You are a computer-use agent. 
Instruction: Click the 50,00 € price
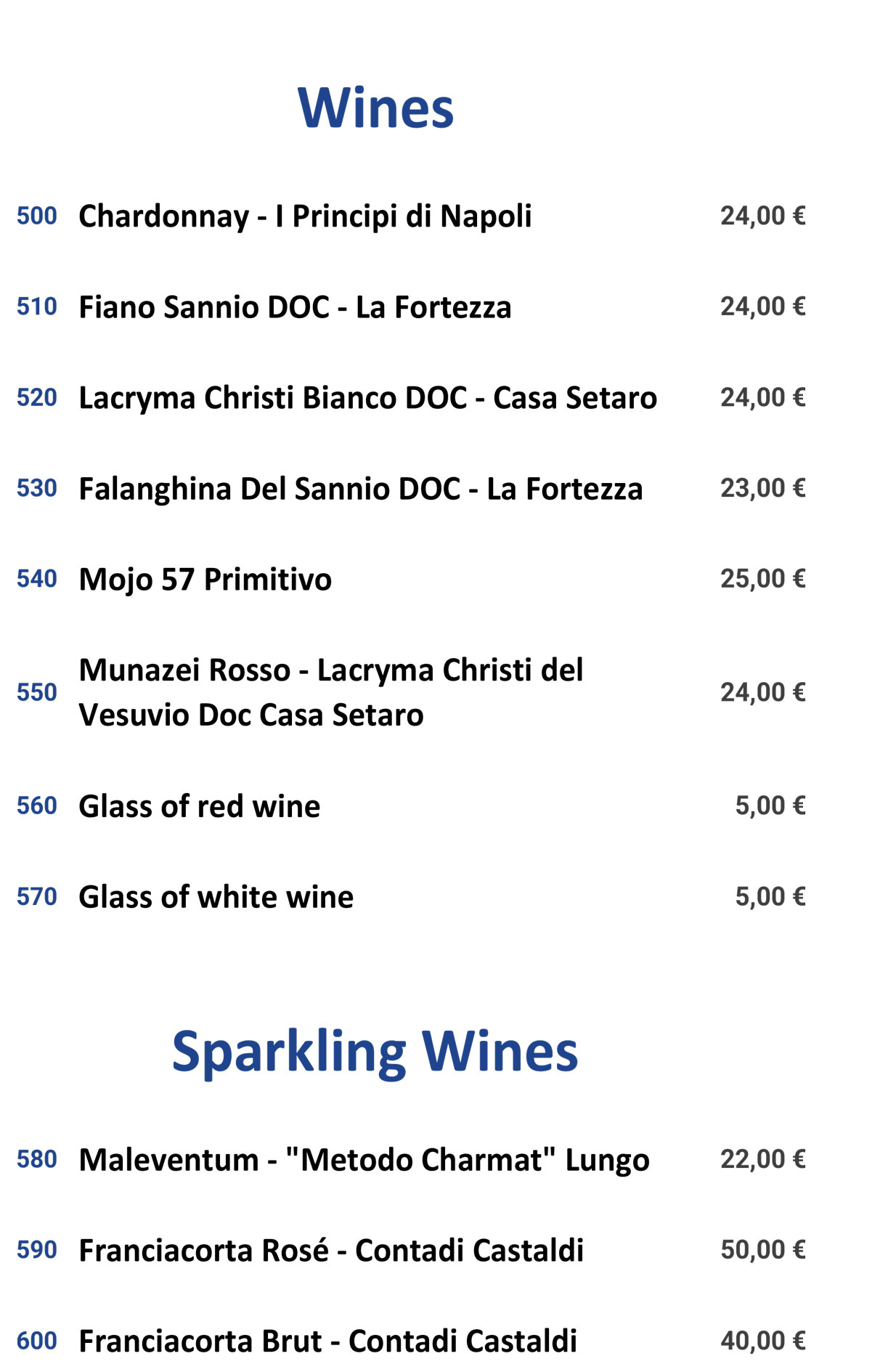pos(762,1250)
